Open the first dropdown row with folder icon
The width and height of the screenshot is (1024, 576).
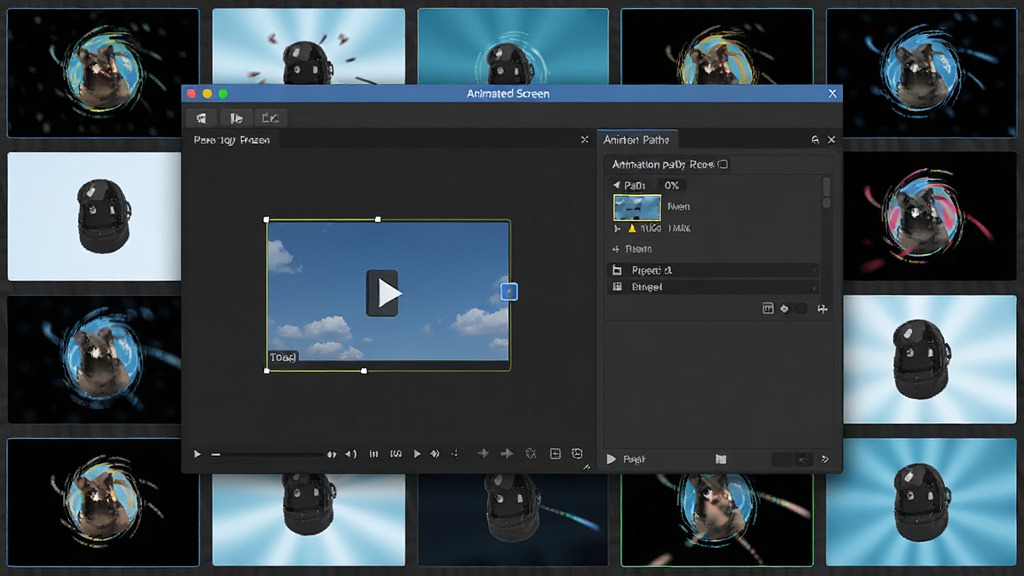(713, 270)
